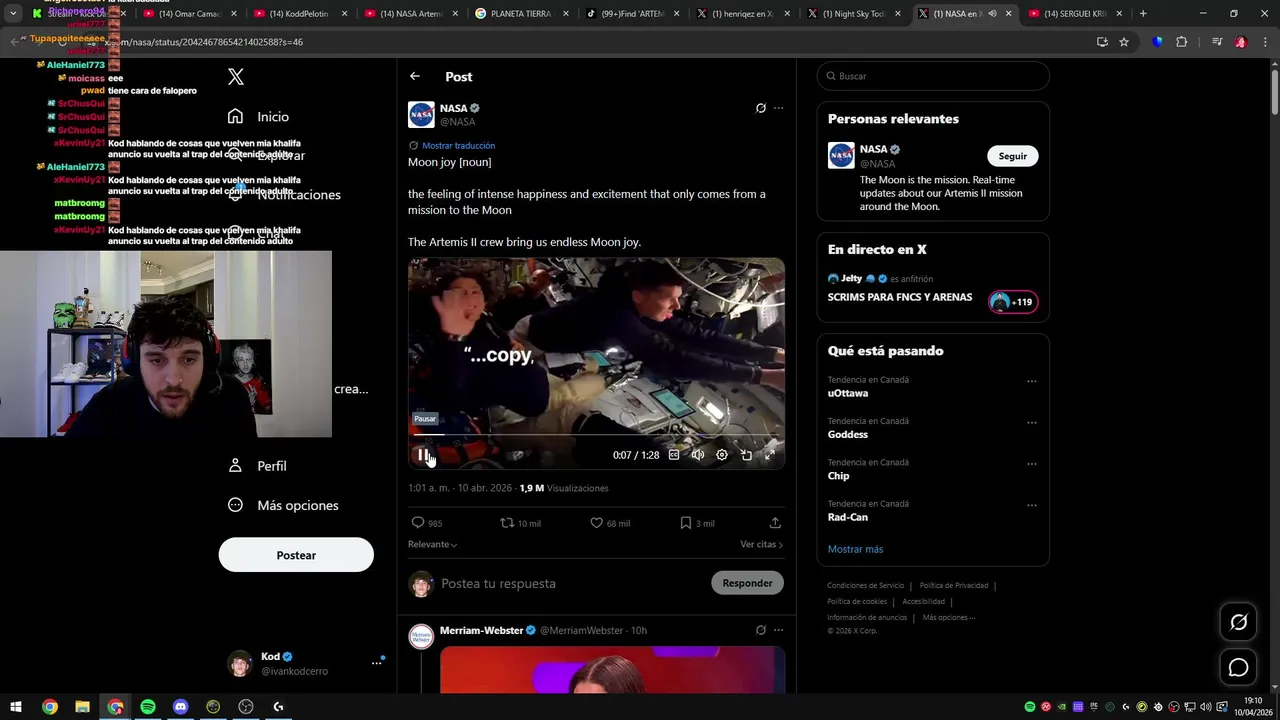Open the X logo home icon
1280x720 pixels.
[236, 76]
